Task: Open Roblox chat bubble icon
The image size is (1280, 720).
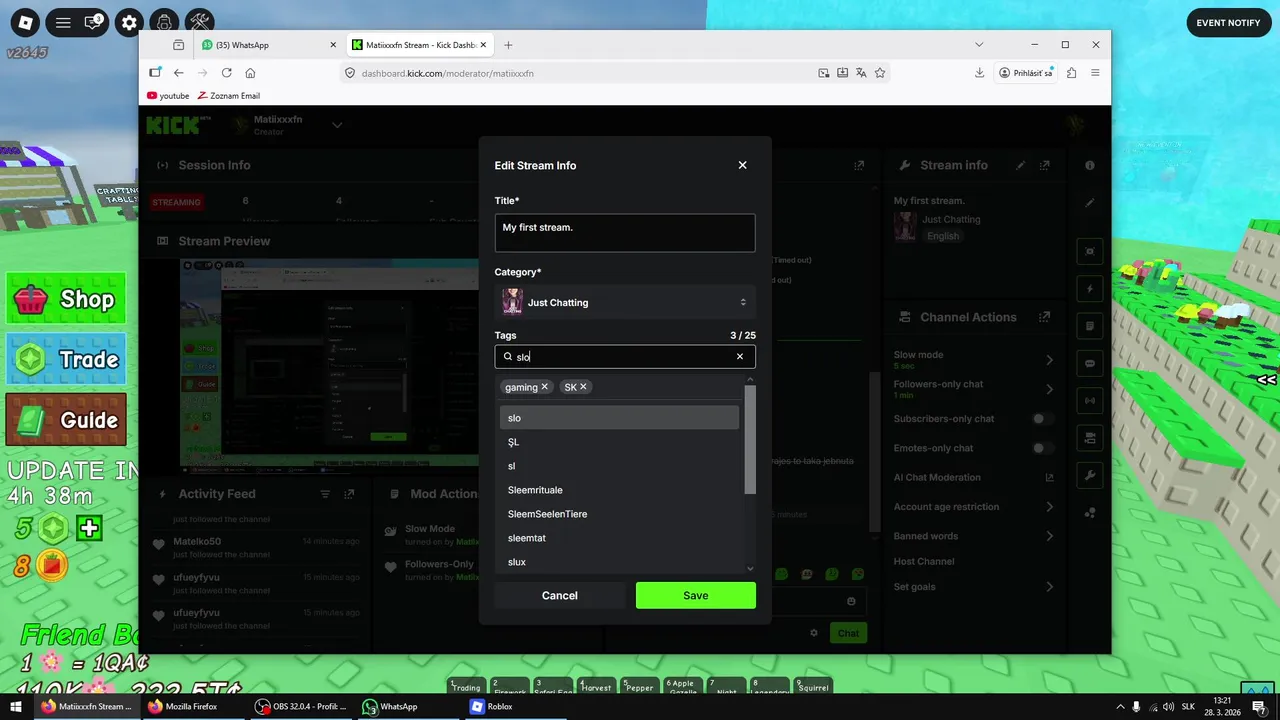Action: pyautogui.click(x=94, y=22)
